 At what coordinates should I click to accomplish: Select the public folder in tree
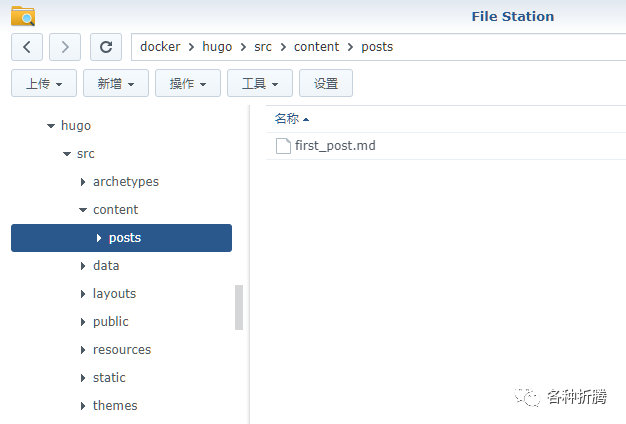(x=111, y=322)
